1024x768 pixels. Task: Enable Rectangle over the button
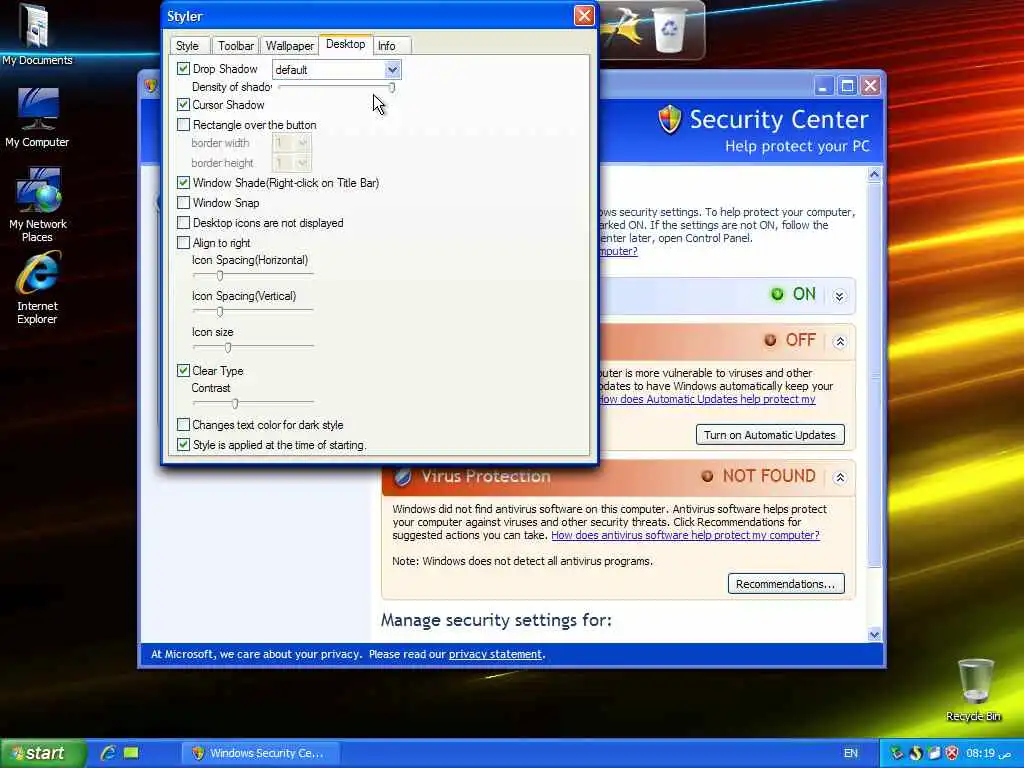pyautogui.click(x=184, y=125)
